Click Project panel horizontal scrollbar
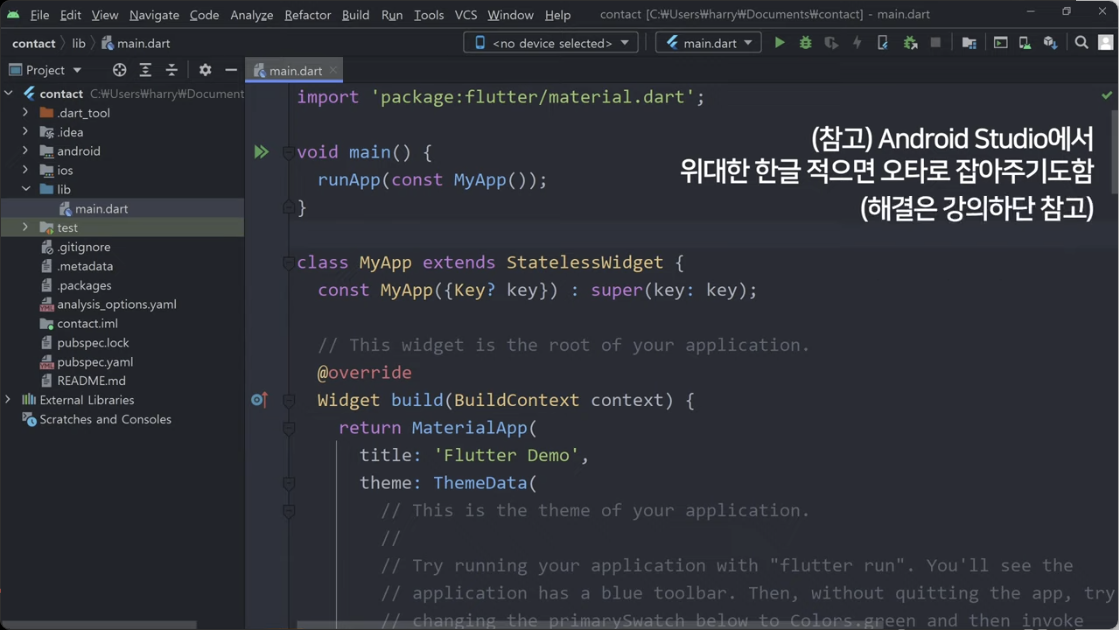This screenshot has width=1119, height=630. coord(100,625)
